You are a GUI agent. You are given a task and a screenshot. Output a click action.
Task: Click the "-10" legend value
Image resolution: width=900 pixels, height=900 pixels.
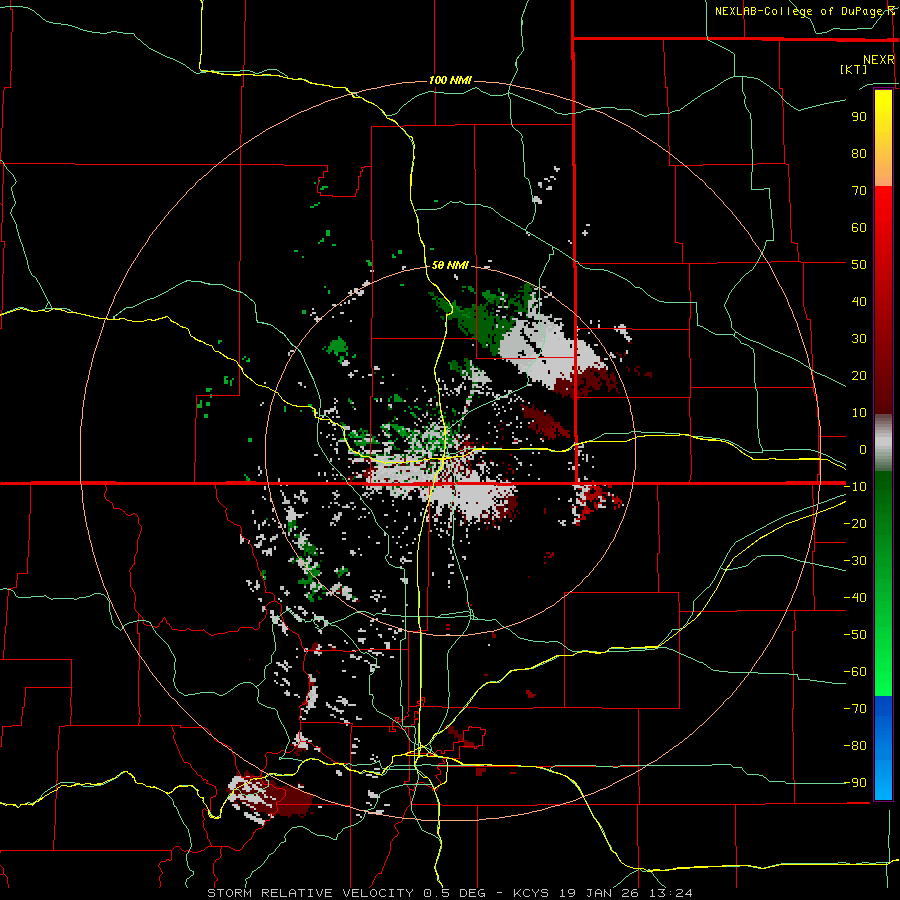(x=855, y=487)
